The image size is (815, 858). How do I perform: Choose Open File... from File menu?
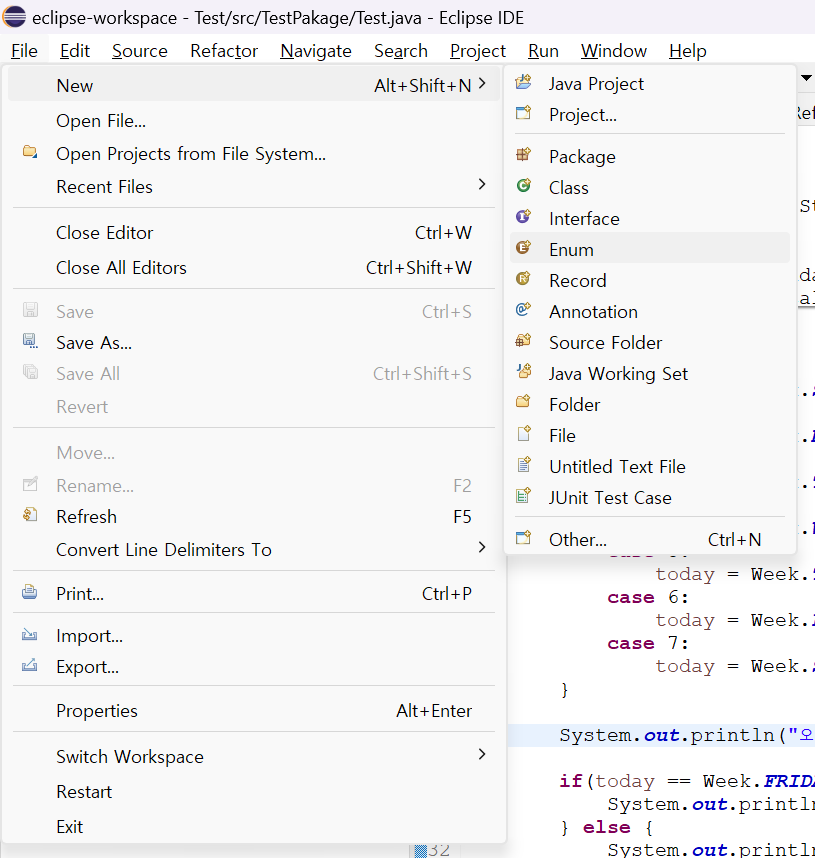click(254, 121)
